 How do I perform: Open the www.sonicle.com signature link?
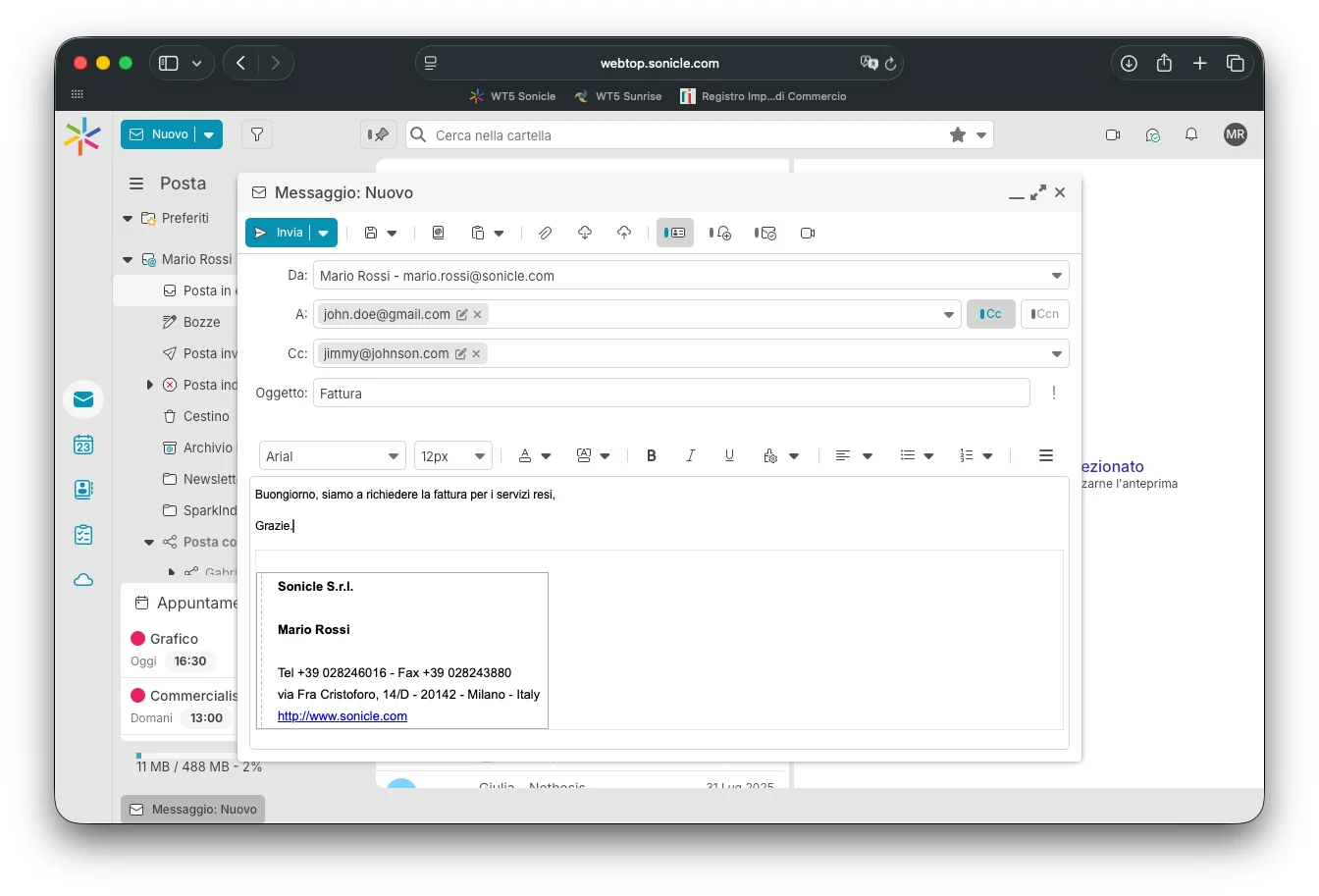click(x=343, y=716)
